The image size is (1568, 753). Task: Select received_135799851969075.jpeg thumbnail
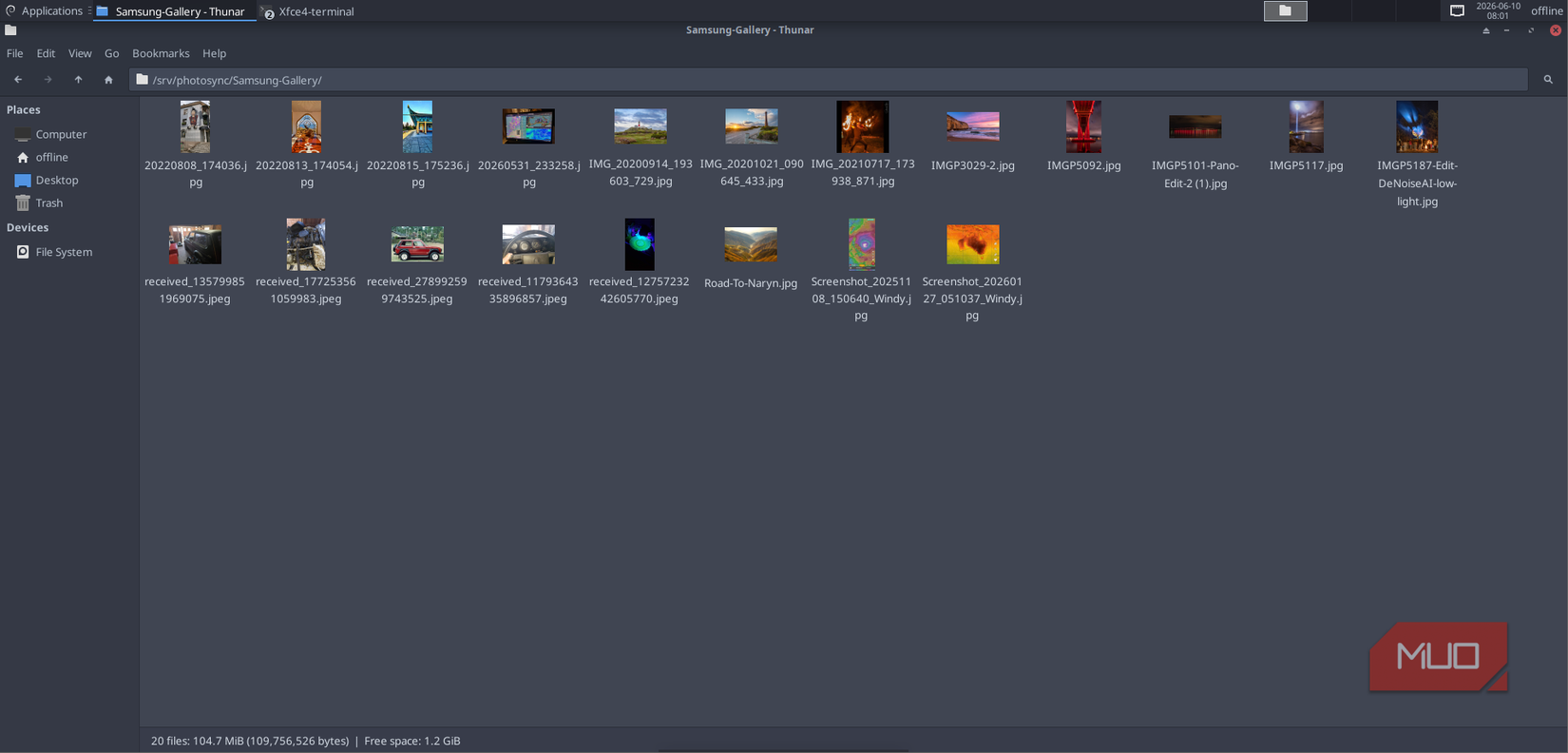pos(195,244)
